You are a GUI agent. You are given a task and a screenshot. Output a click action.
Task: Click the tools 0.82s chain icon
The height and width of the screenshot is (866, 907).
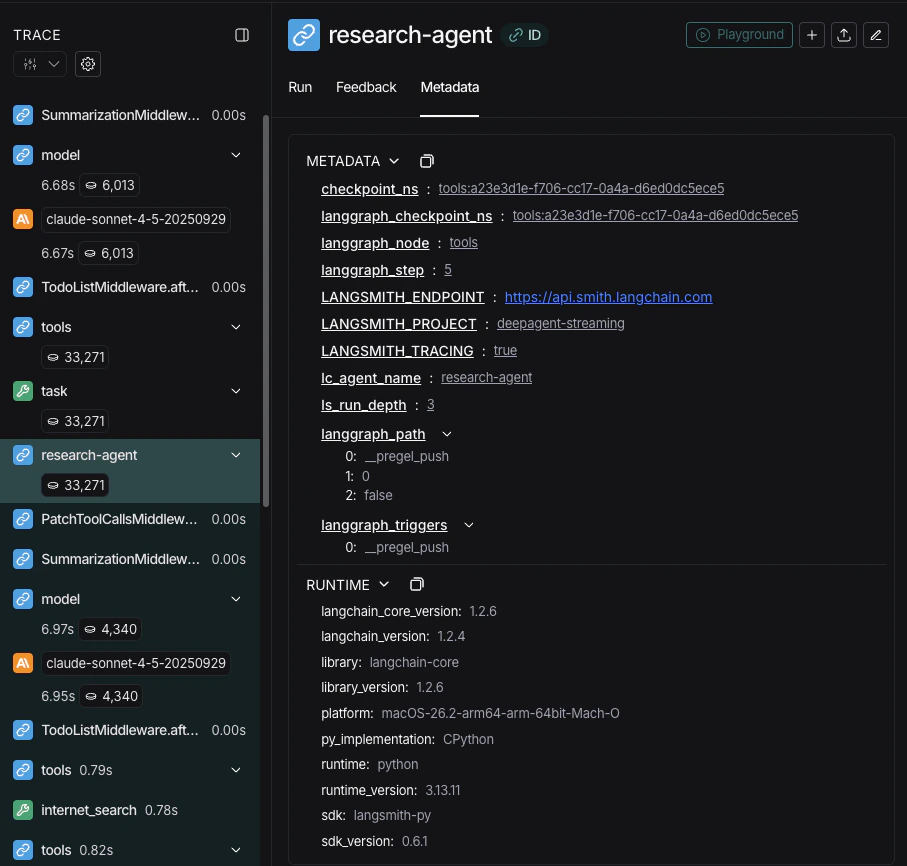coord(23,850)
